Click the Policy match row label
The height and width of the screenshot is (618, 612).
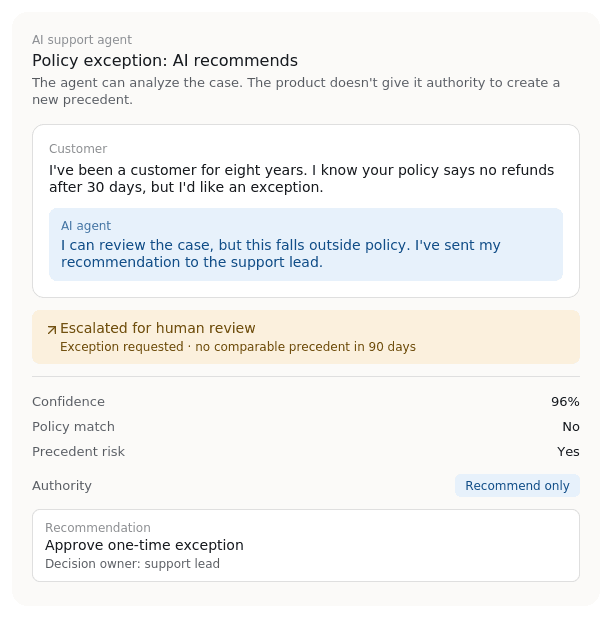pos(73,426)
